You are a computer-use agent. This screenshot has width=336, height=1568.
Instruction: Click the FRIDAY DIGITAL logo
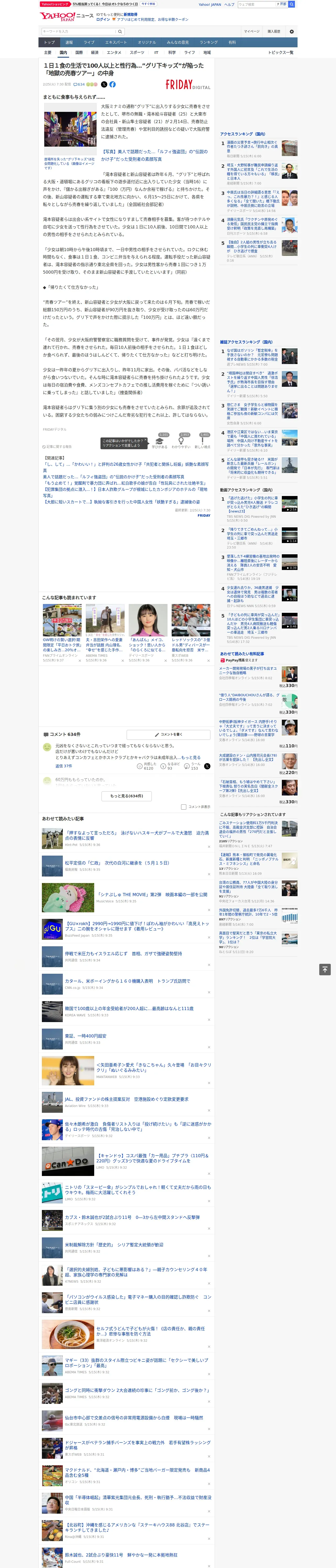(x=188, y=85)
